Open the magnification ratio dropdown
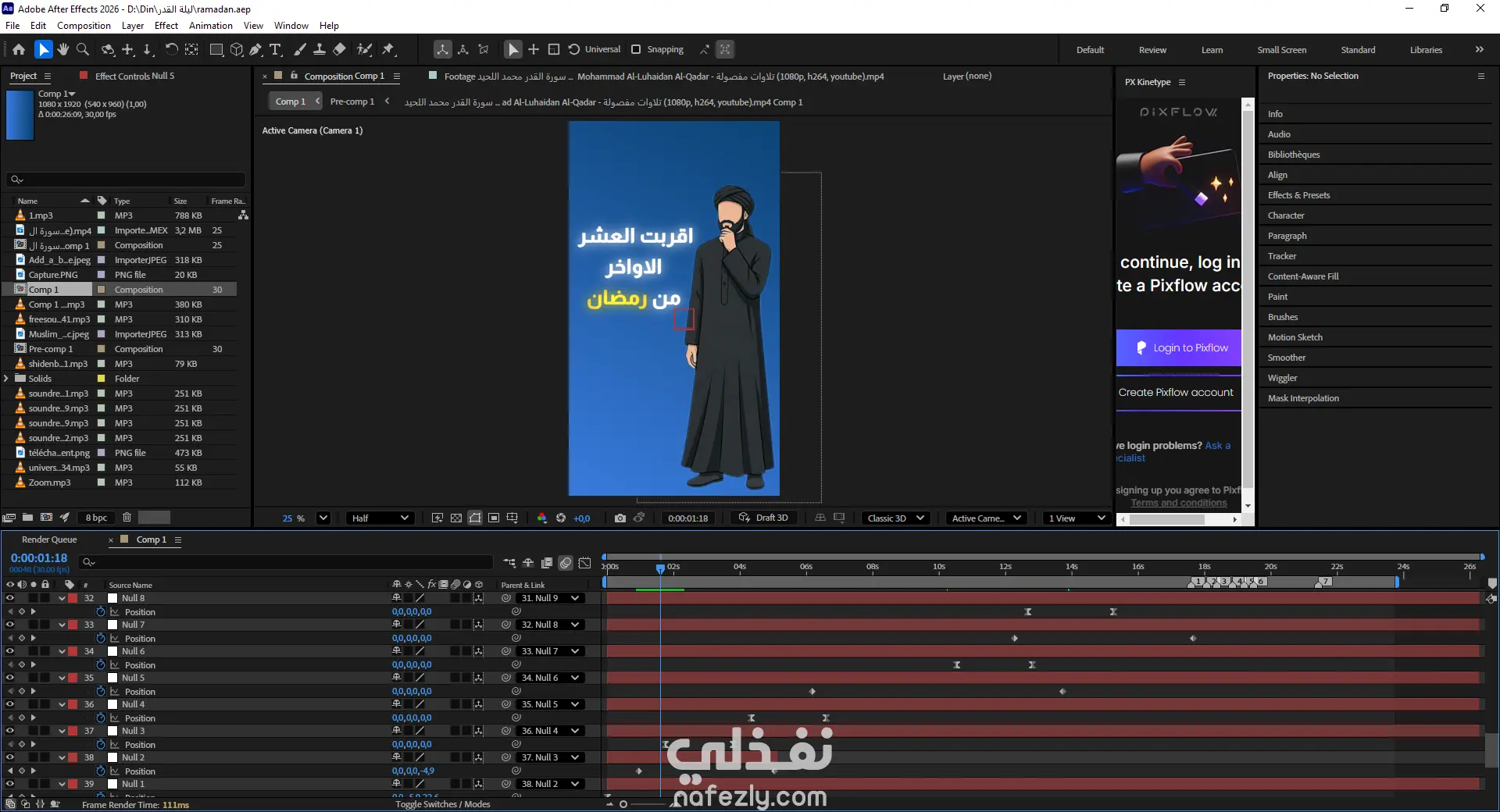This screenshot has height=812, width=1500. [x=323, y=518]
